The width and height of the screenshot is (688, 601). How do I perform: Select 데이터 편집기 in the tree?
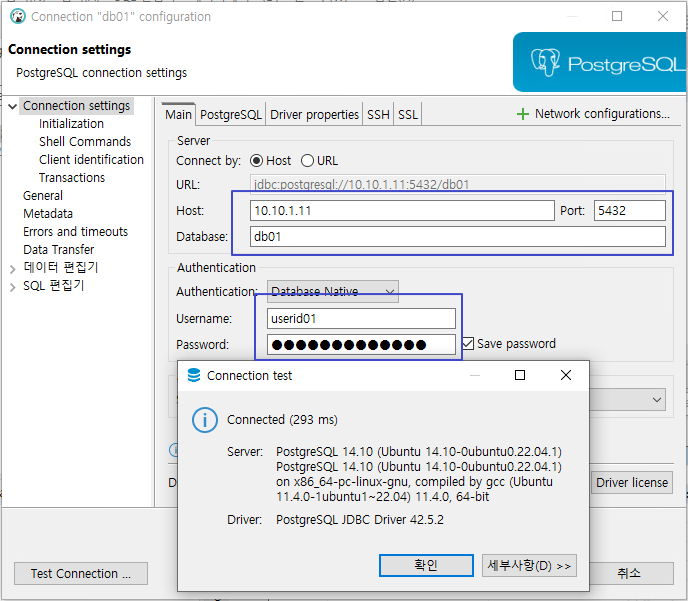pos(61,268)
